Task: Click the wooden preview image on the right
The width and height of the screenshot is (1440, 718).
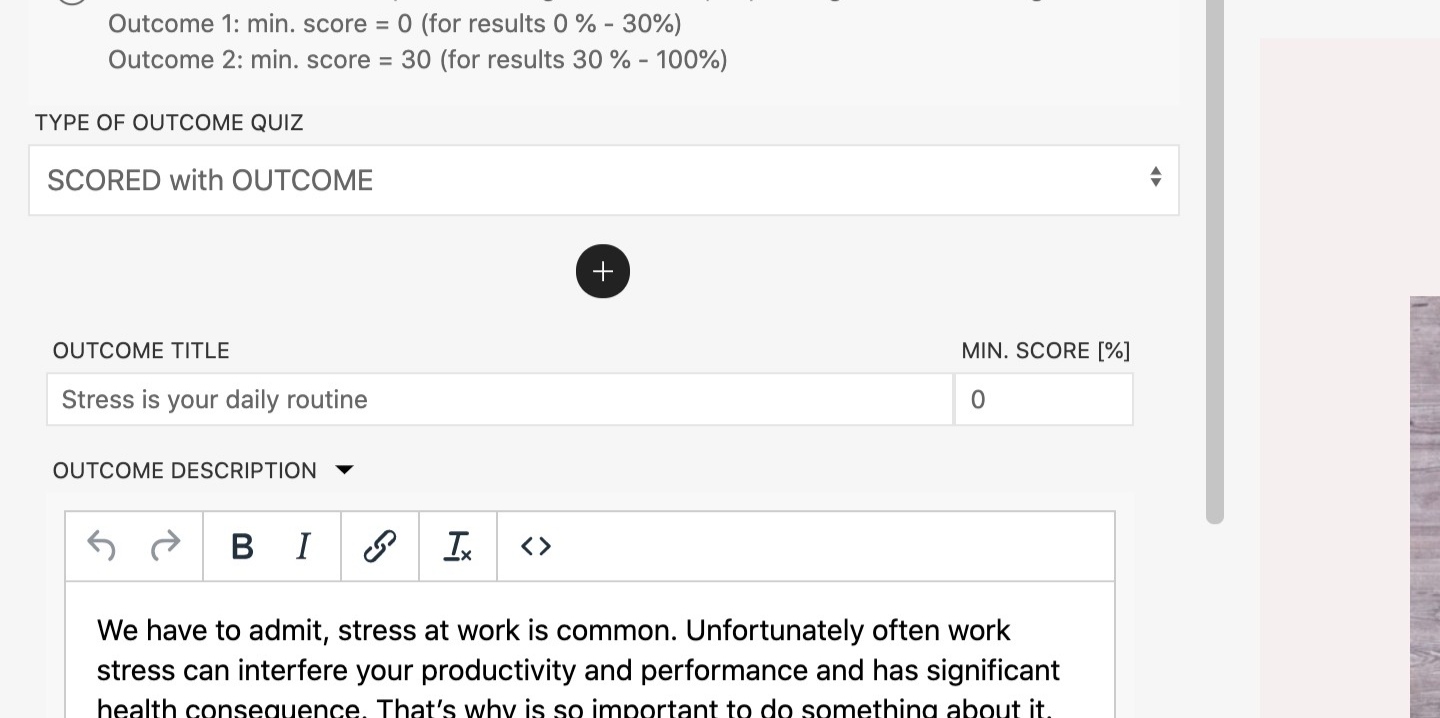Action: coord(1424,500)
